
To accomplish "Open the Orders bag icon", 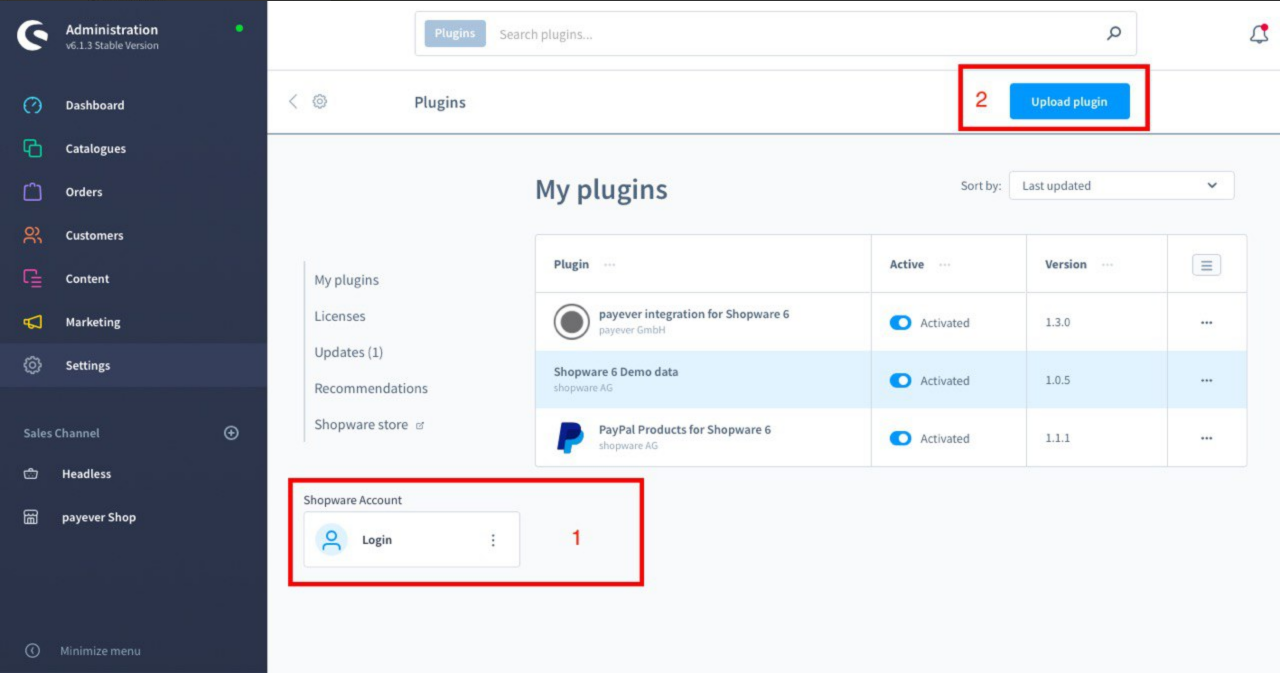I will coord(32,191).
